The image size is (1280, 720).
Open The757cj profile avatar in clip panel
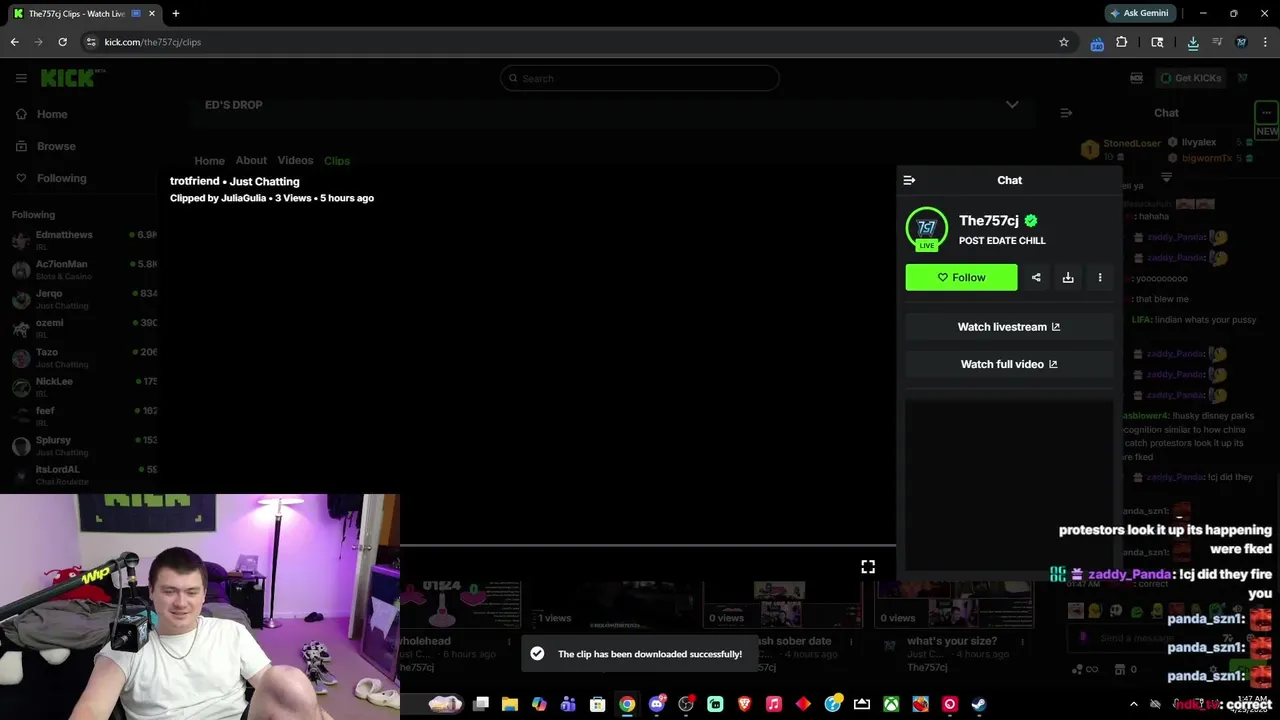[x=927, y=229]
